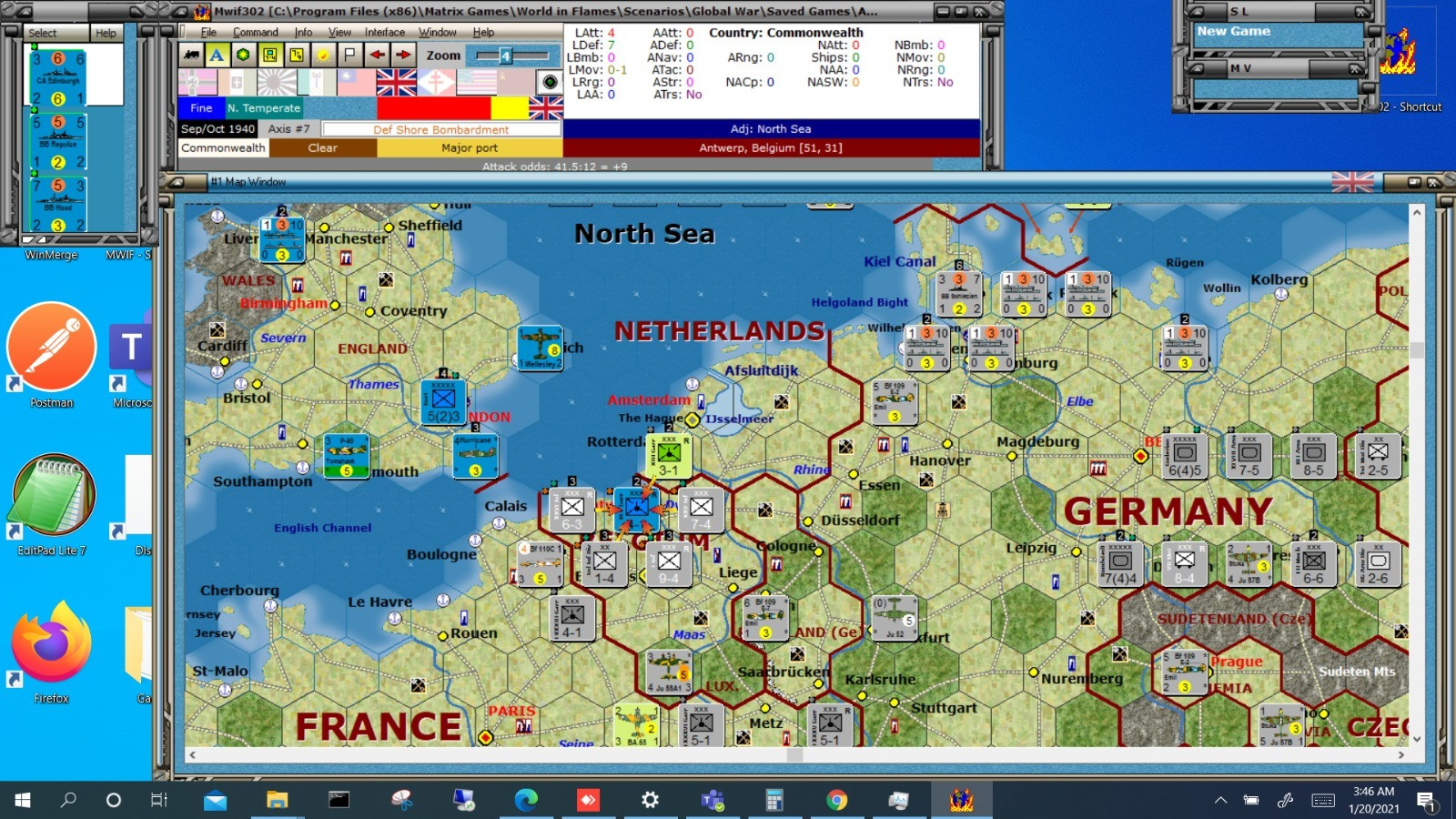
Task: Click the 6(4)5 HQ unit near Magdeburg
Action: pyautogui.click(x=1186, y=458)
